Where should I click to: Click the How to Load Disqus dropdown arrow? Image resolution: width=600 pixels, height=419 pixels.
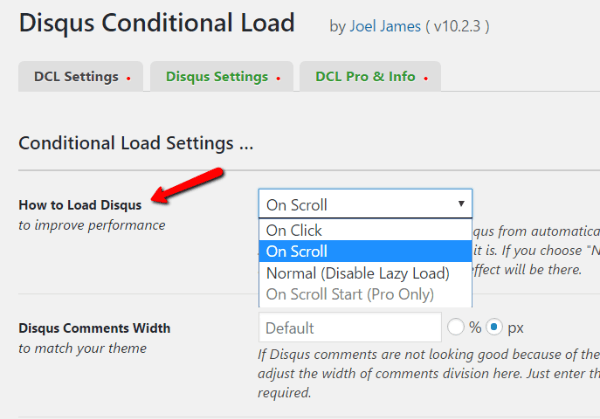pos(461,204)
